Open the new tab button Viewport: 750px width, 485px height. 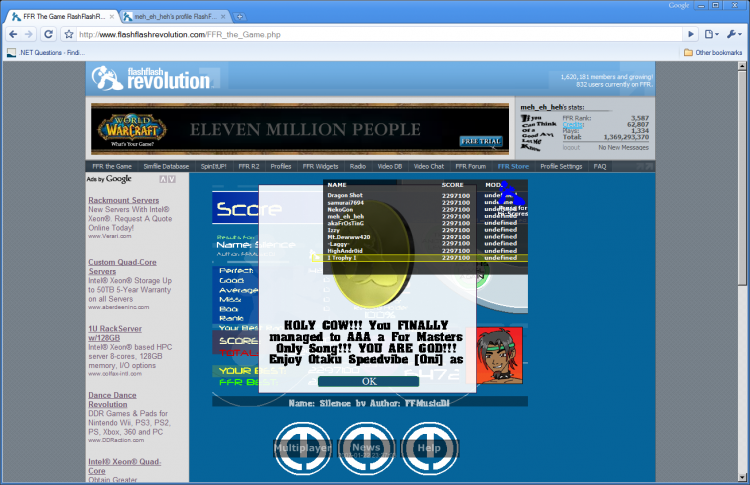point(240,17)
